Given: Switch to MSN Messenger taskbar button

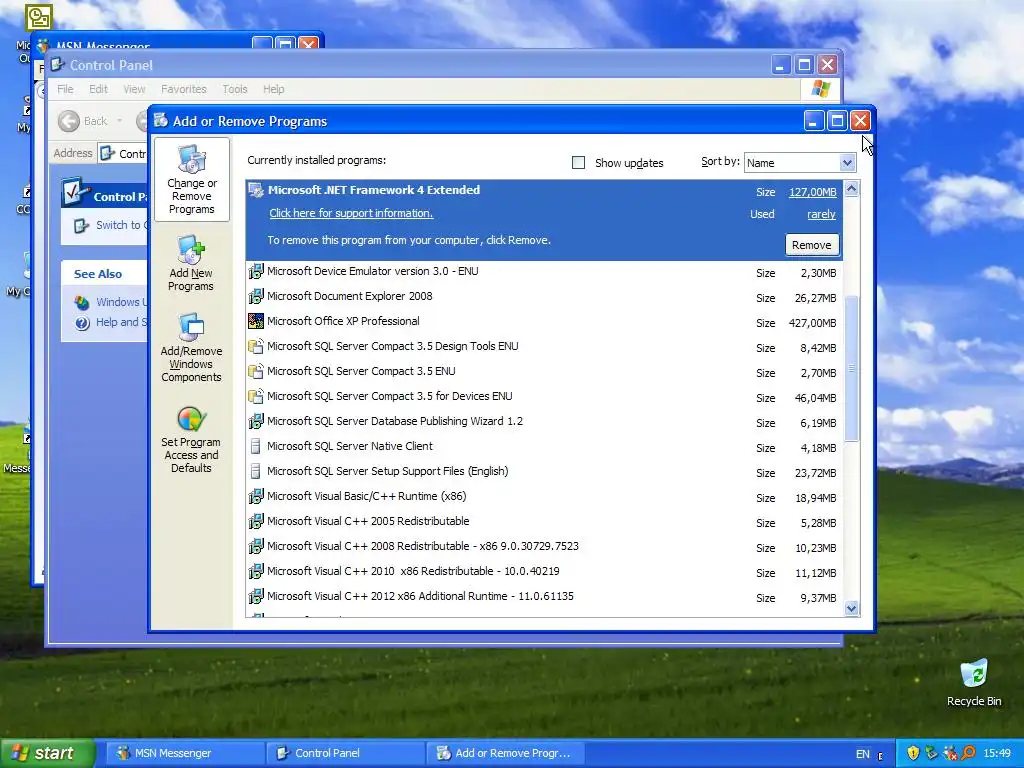Looking at the screenshot, I should pyautogui.click(x=184, y=753).
